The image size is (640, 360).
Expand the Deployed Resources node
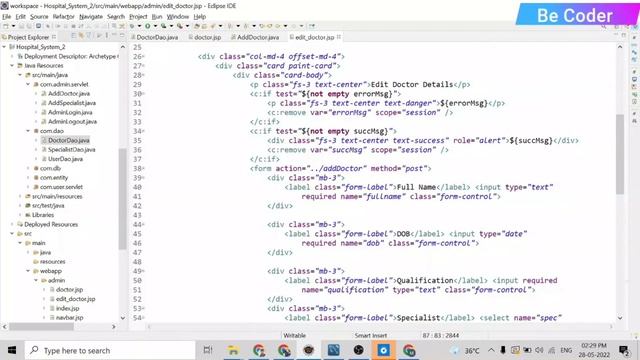[x=12, y=224]
